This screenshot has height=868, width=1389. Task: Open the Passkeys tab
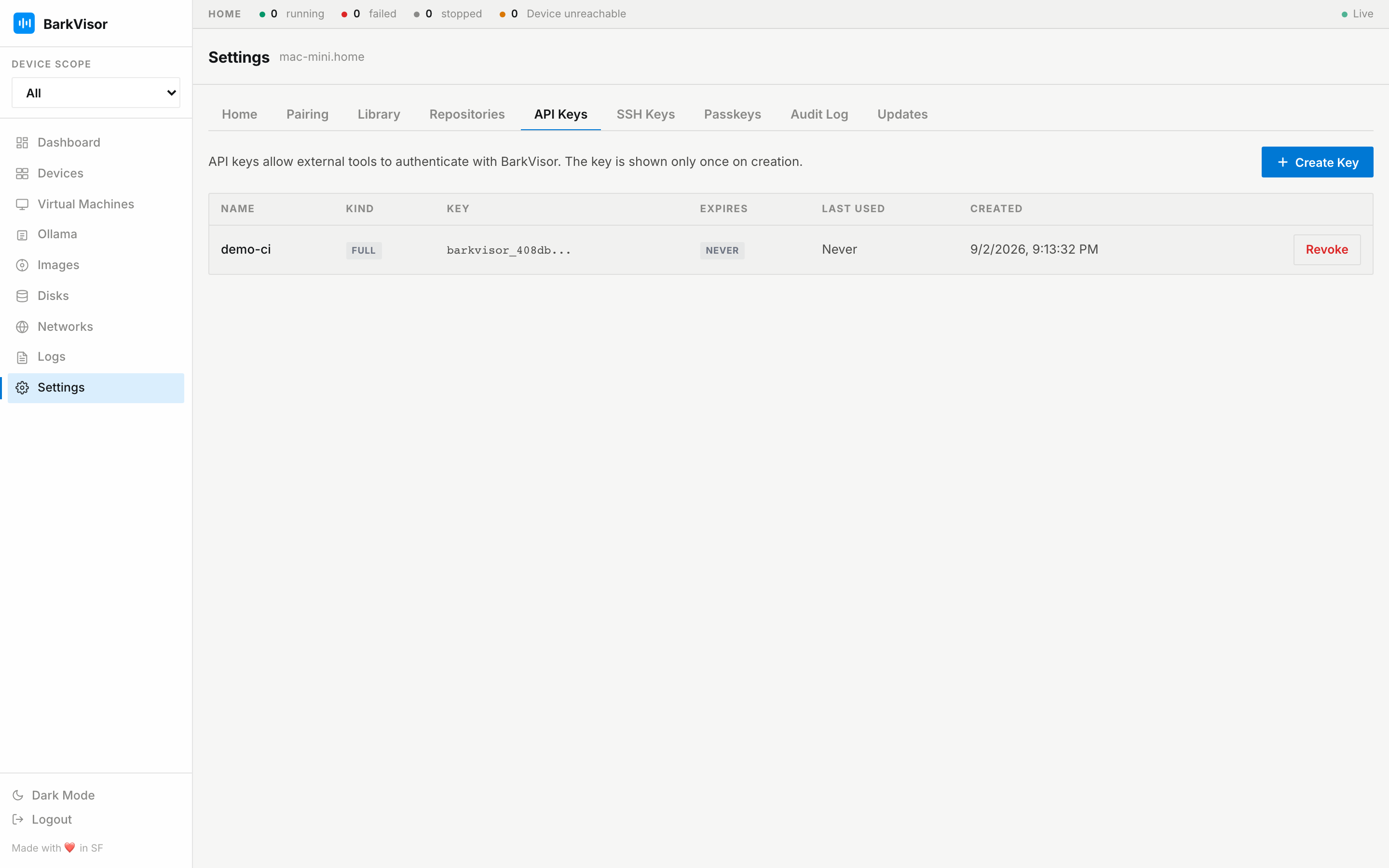pos(733,114)
